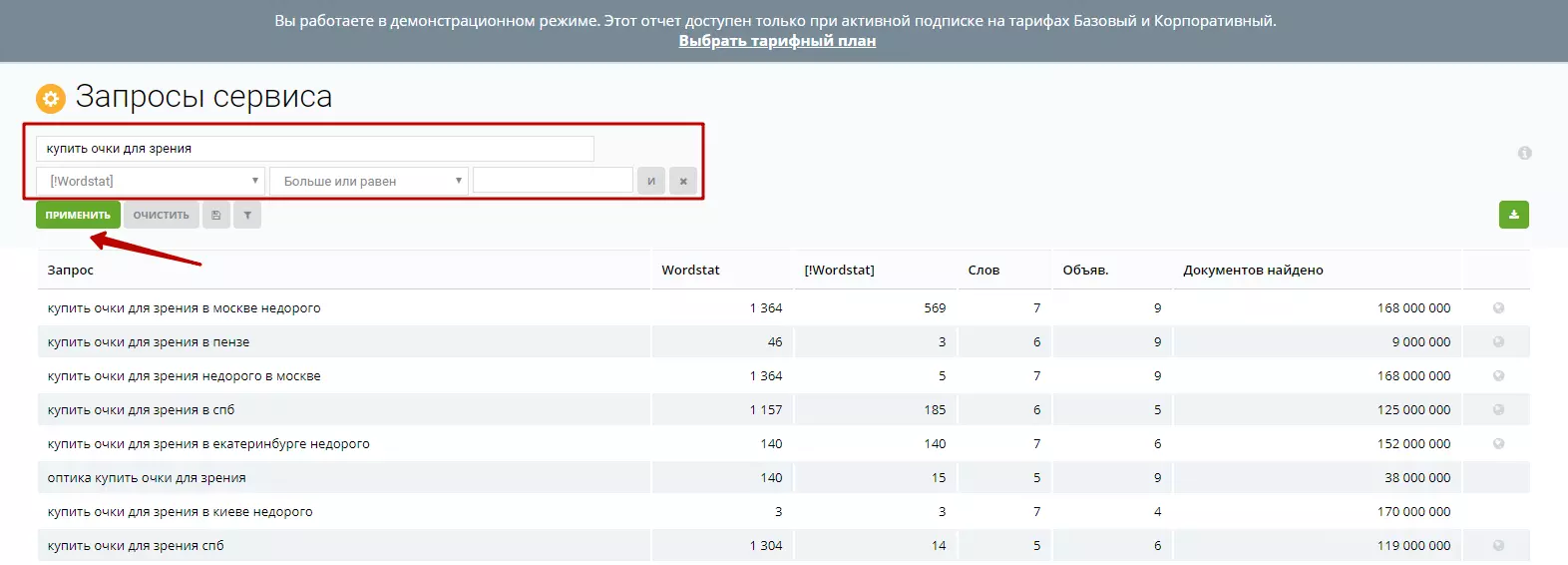Click the '170 000 000' documents value
The height and width of the screenshot is (565, 1568).
[1413, 512]
